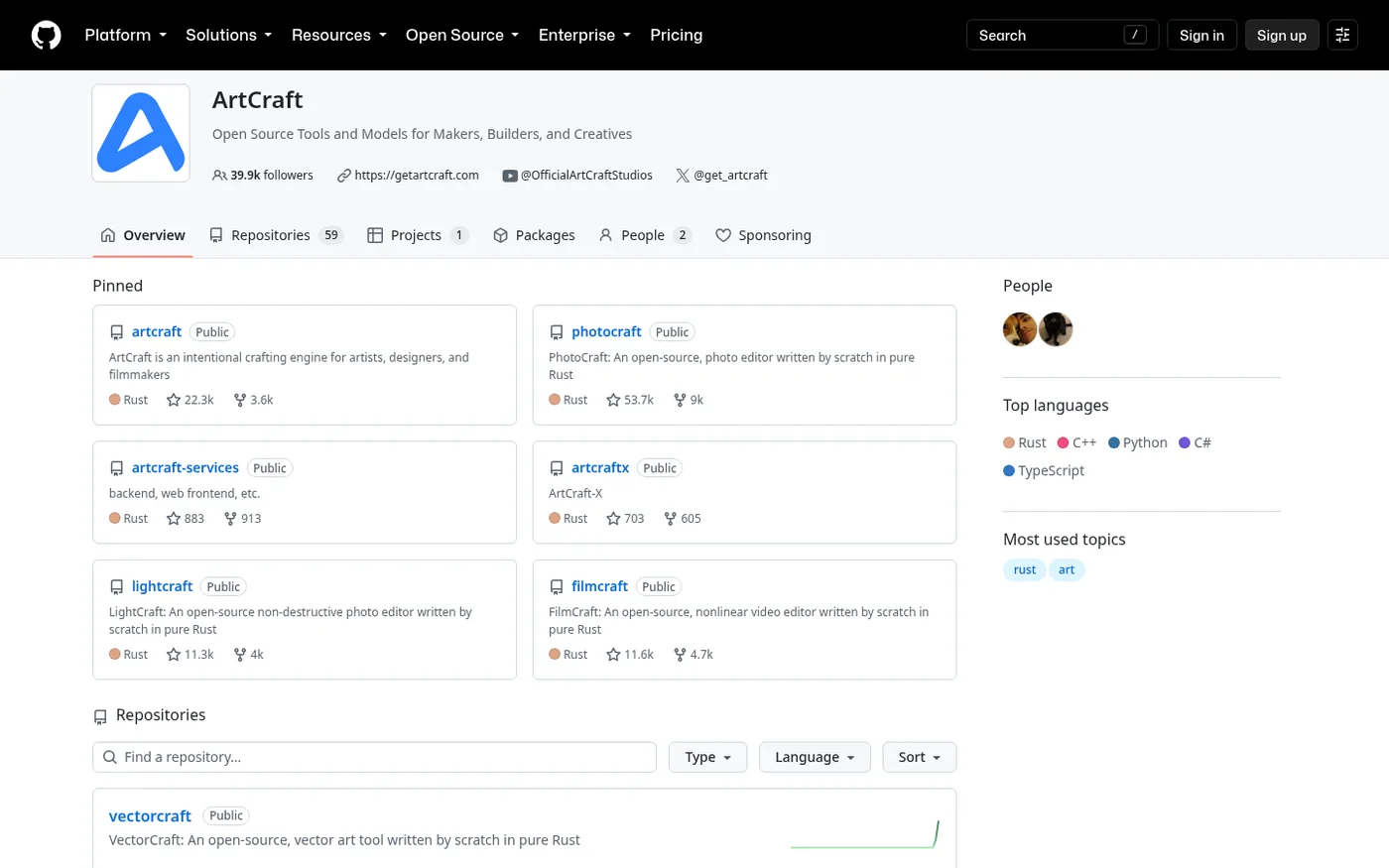Filter by Python in Top languages
This screenshot has height=868, width=1389.
point(1138,442)
